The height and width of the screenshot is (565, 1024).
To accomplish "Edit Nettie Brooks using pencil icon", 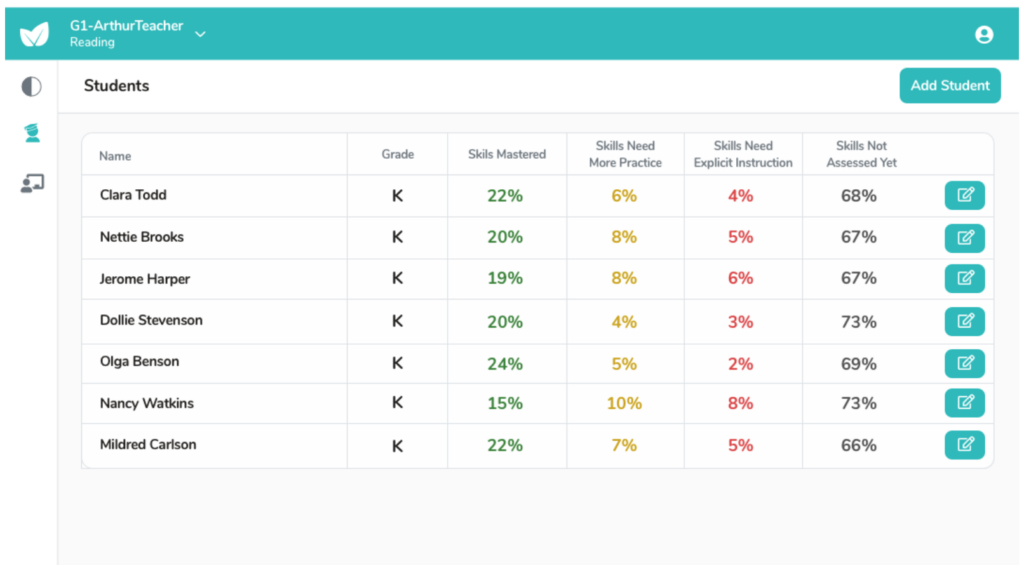I will point(964,238).
